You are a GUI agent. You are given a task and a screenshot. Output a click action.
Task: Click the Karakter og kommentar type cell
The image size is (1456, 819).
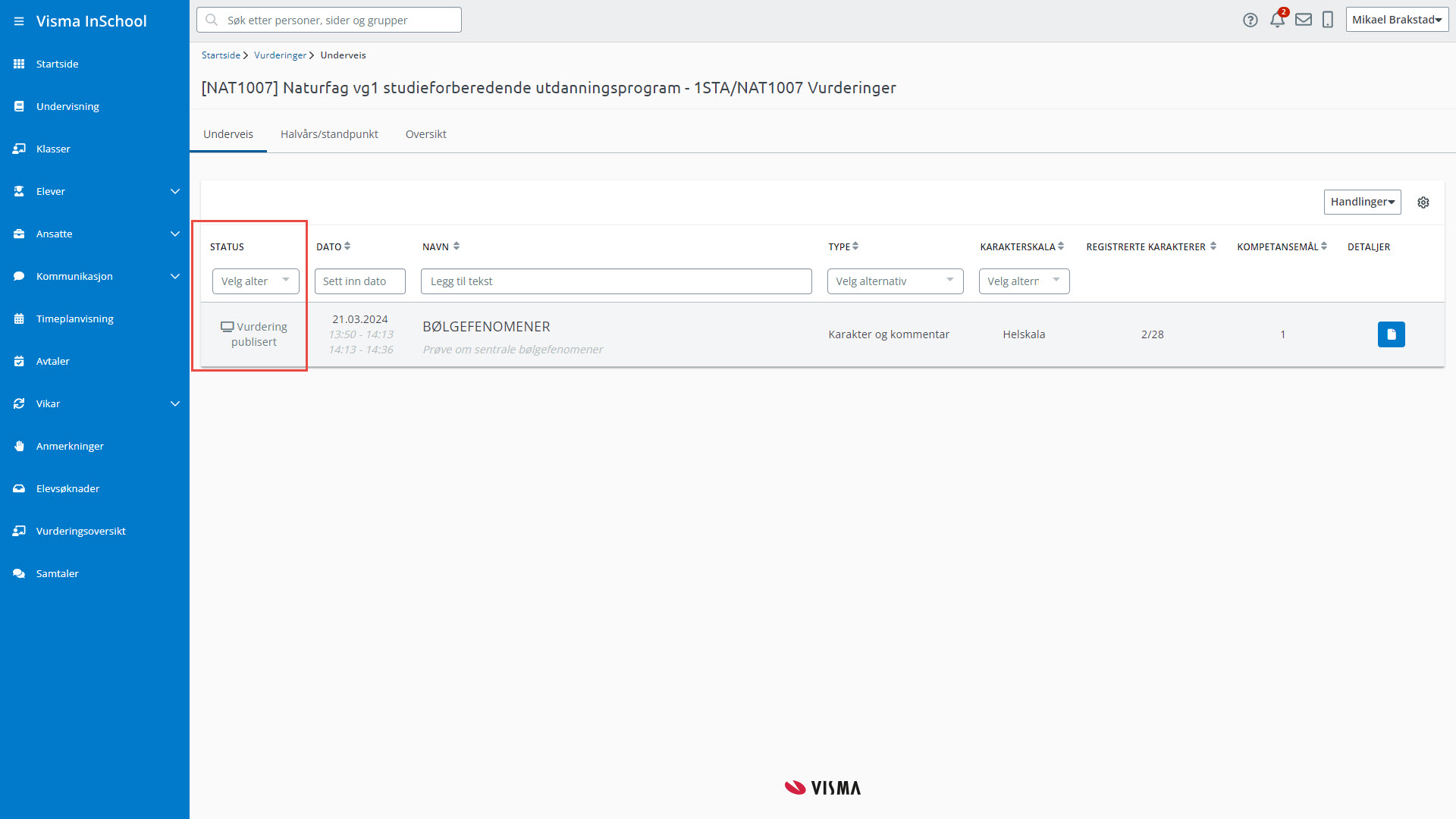(889, 334)
